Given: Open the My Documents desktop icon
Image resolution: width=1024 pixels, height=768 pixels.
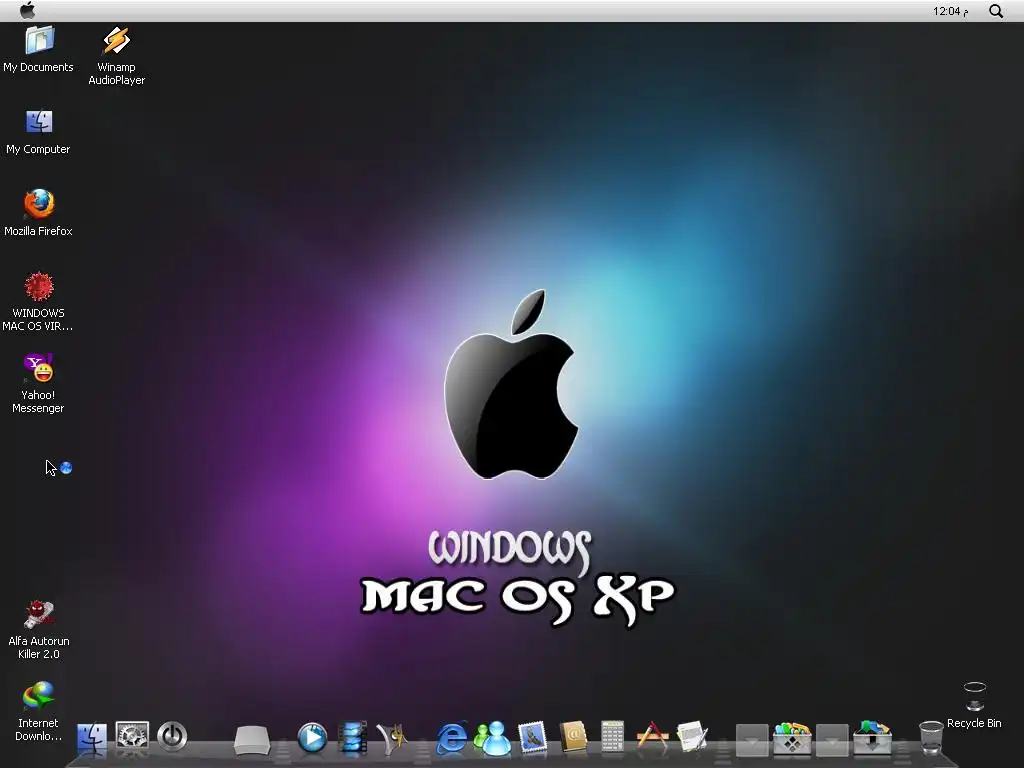Looking at the screenshot, I should [x=39, y=50].
